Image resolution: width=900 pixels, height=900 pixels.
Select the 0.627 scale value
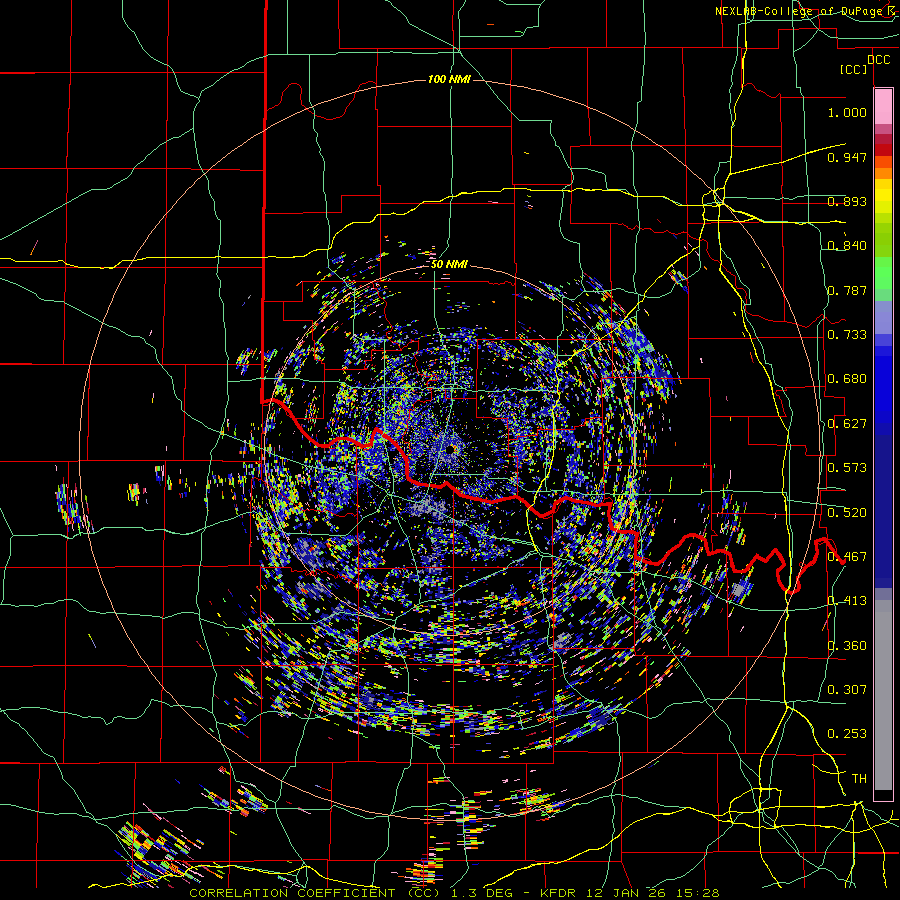coord(847,424)
